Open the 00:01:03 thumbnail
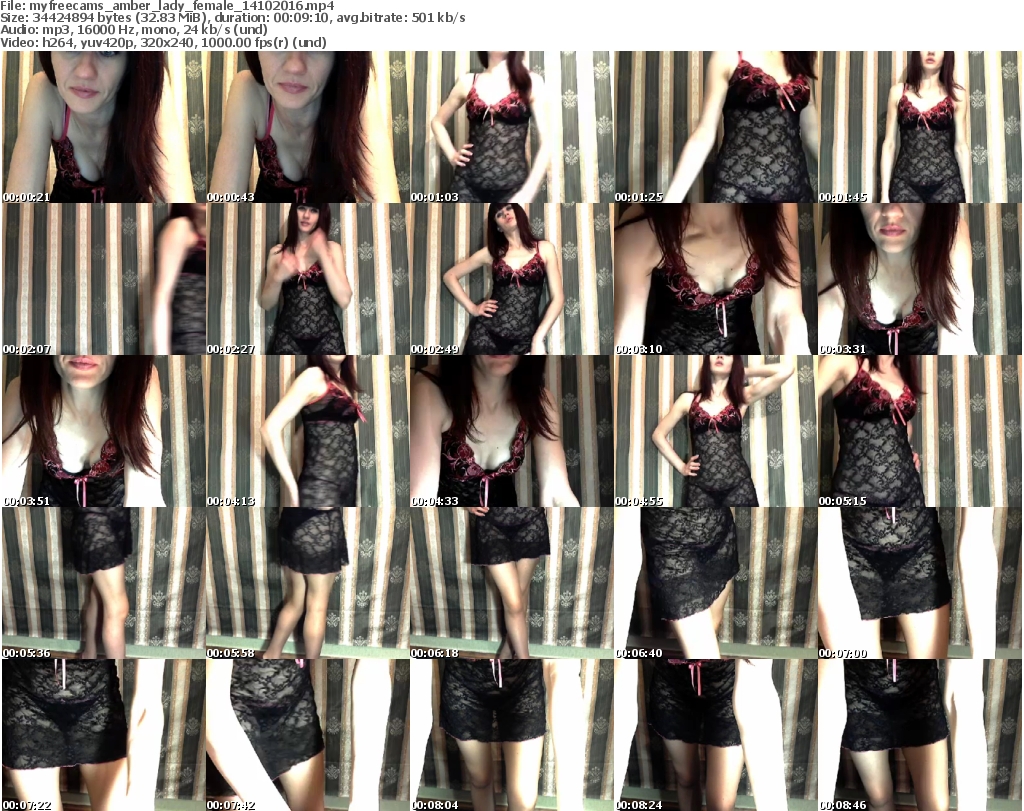The width and height of the screenshot is (1024, 811). pos(510,127)
